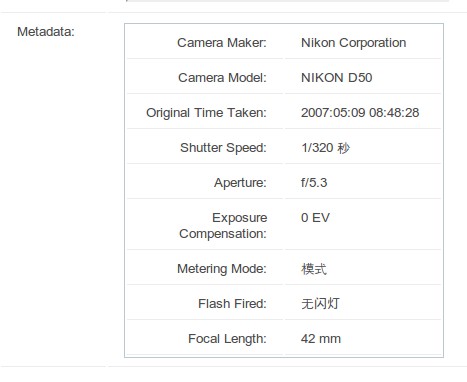Click the Metadata label
The height and width of the screenshot is (382, 467).
click(46, 32)
